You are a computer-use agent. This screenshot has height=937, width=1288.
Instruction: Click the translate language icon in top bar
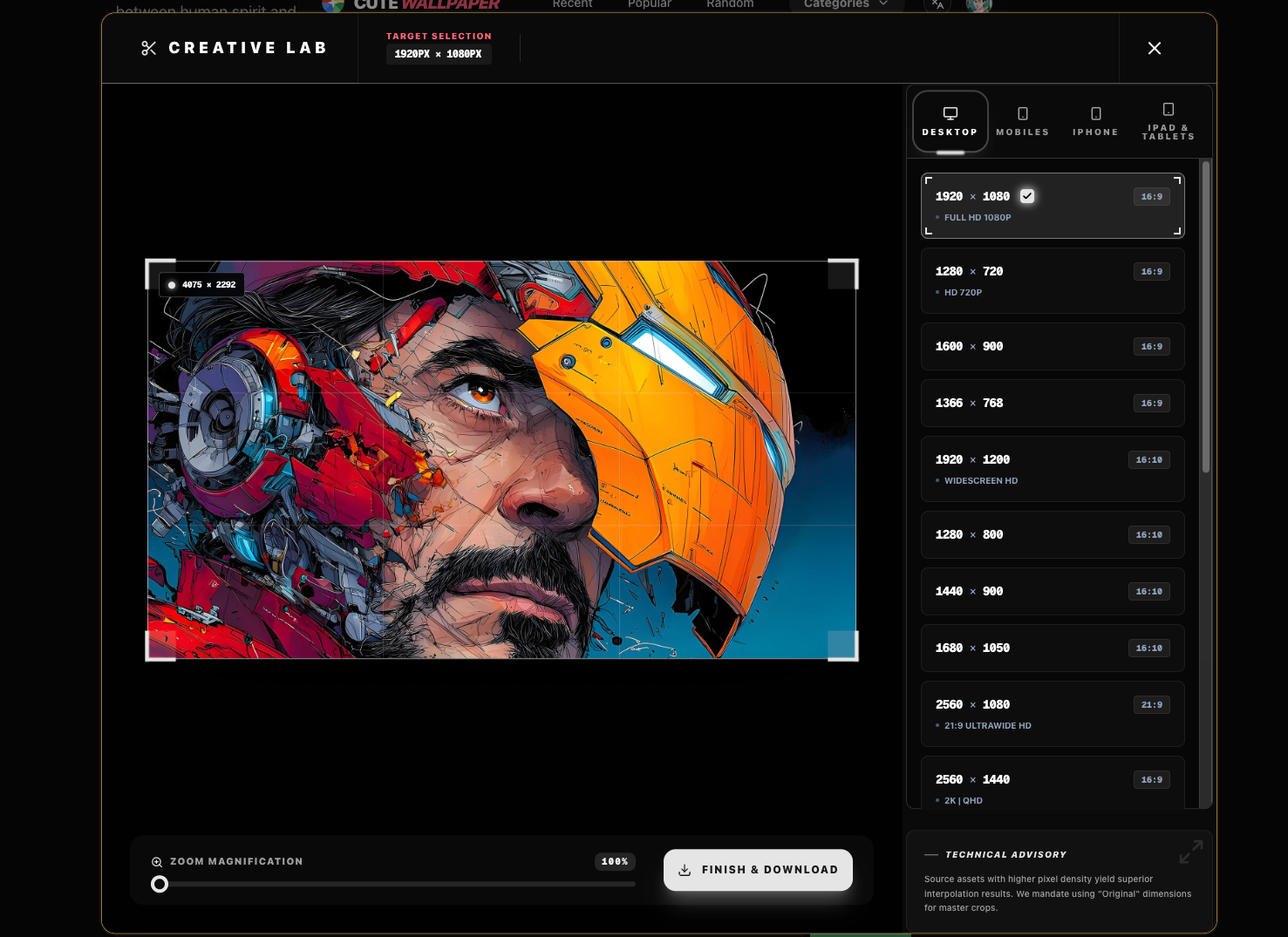(x=937, y=4)
